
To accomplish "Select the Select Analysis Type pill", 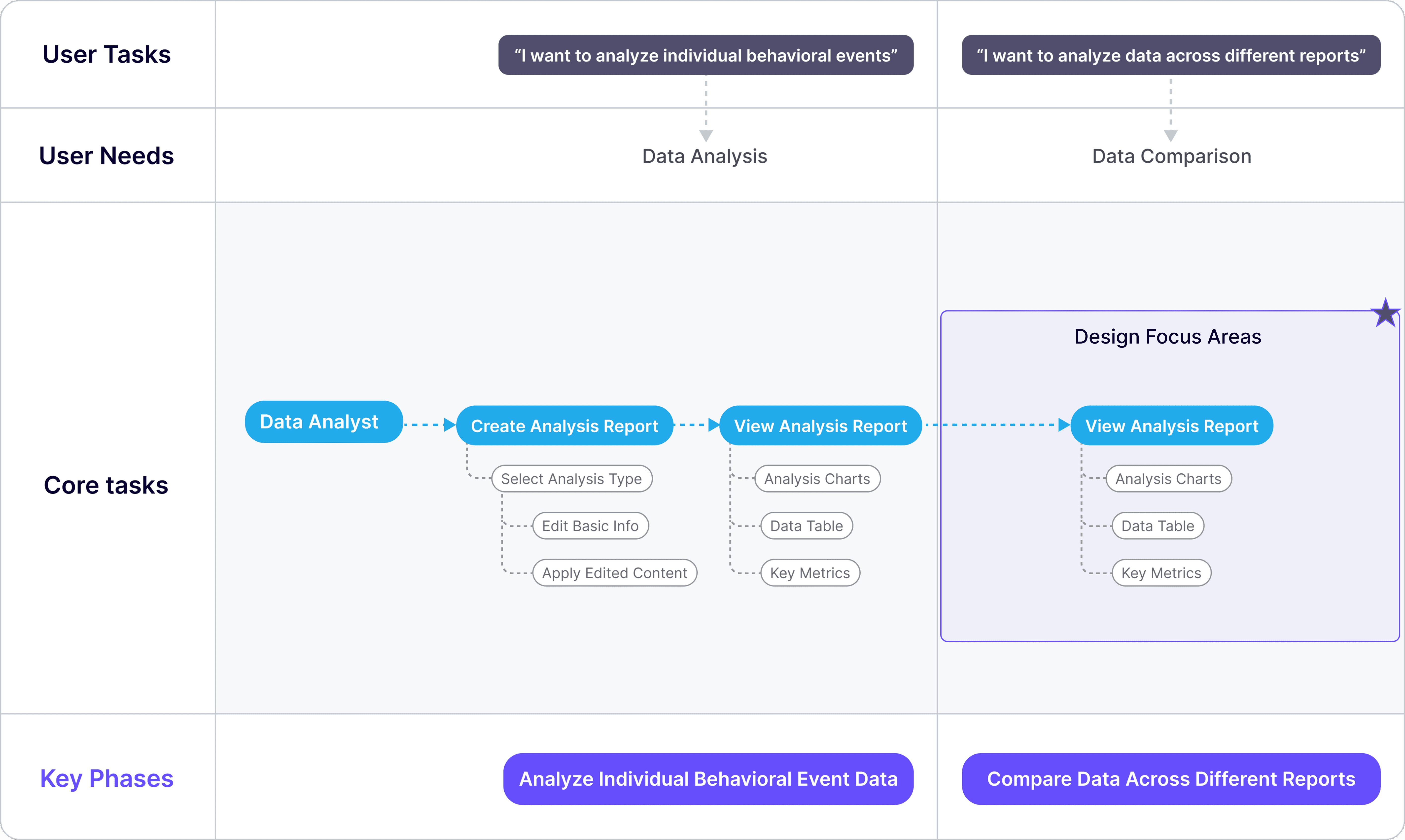I will (572, 479).
